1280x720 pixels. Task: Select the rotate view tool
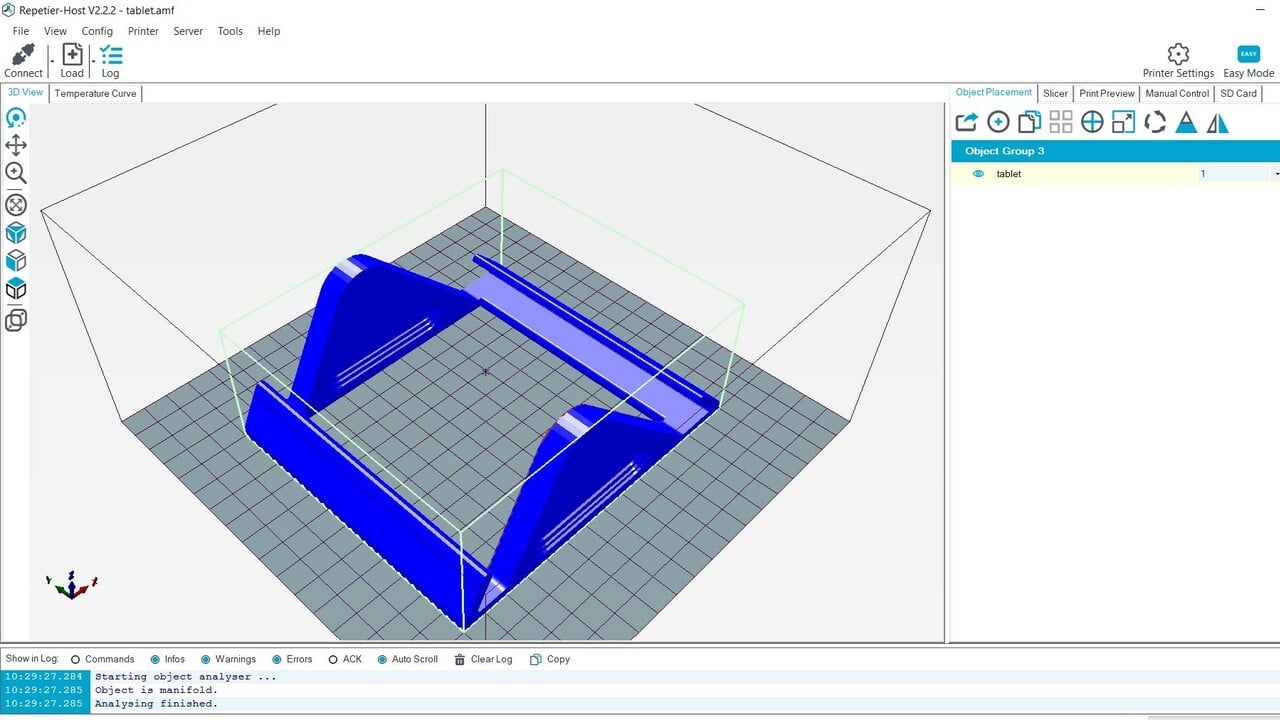tap(16, 118)
